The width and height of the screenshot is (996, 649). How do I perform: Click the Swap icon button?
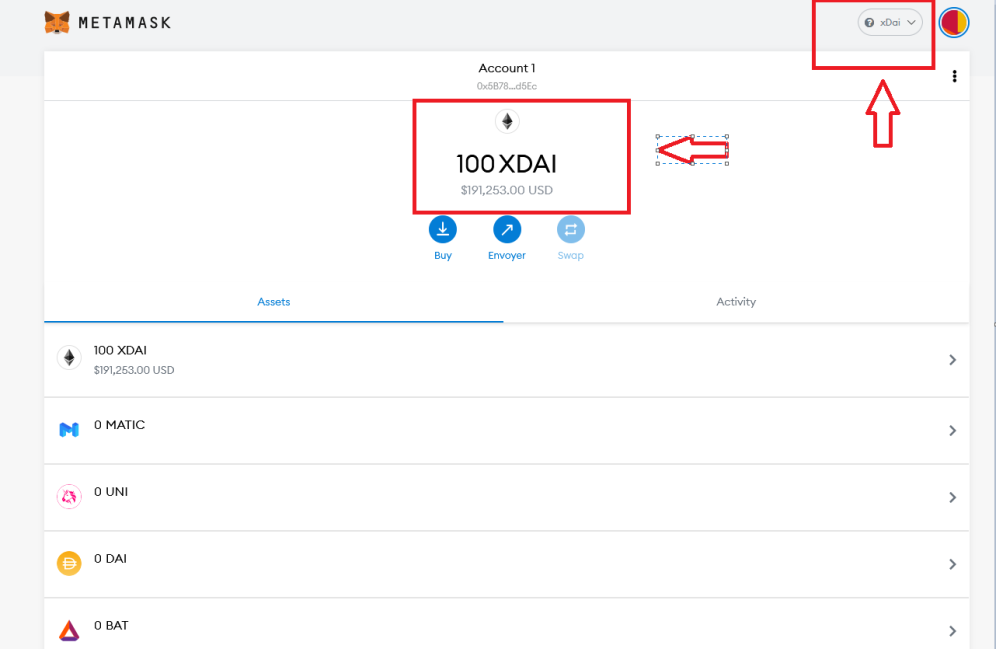coord(570,229)
